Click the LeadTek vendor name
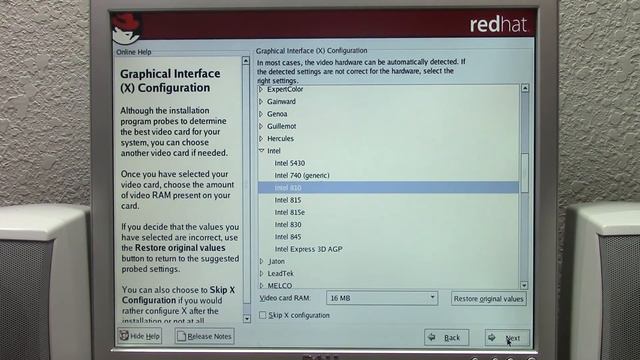 [x=281, y=273]
